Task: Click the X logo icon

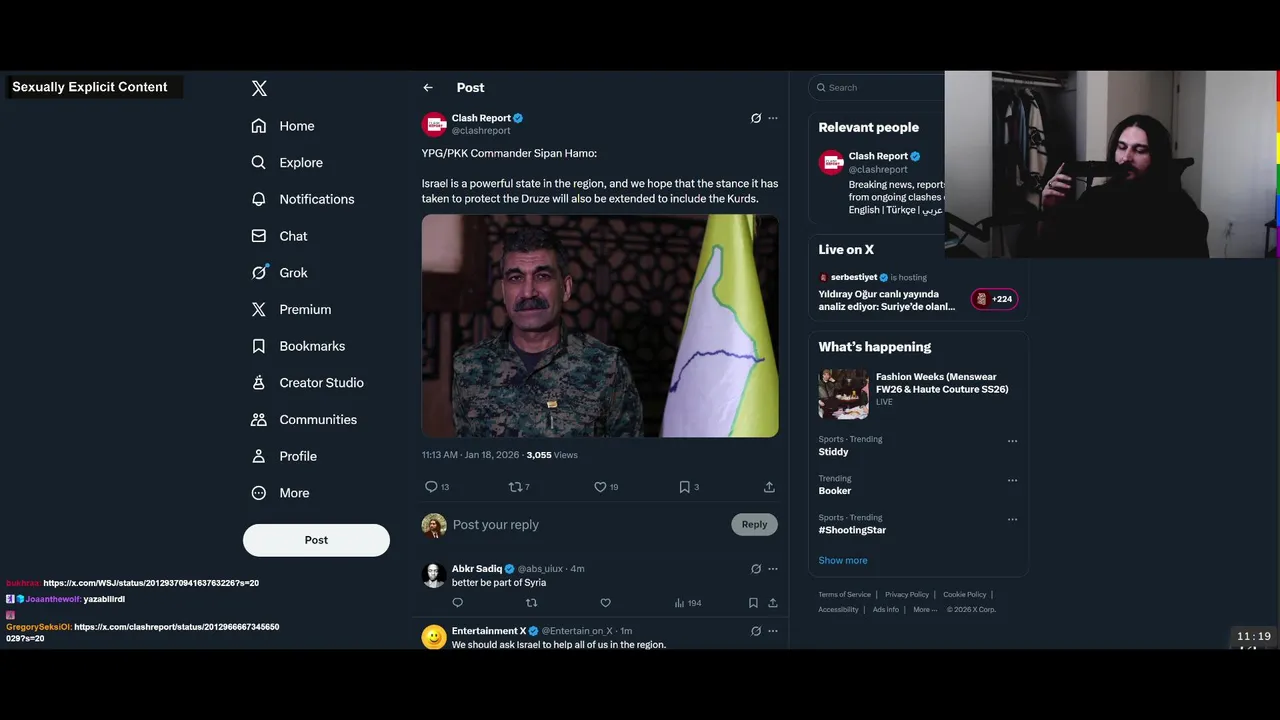Action: [x=259, y=88]
